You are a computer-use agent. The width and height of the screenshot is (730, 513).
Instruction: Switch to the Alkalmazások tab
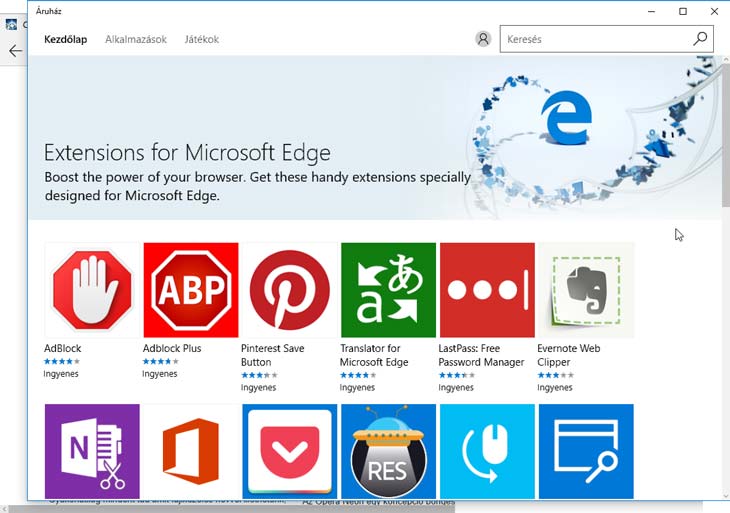point(136,40)
